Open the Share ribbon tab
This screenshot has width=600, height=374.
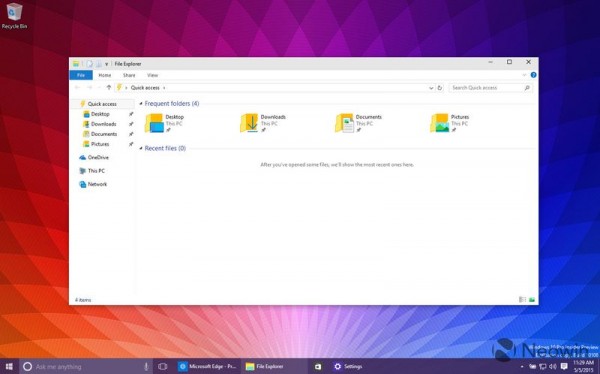(x=129, y=75)
